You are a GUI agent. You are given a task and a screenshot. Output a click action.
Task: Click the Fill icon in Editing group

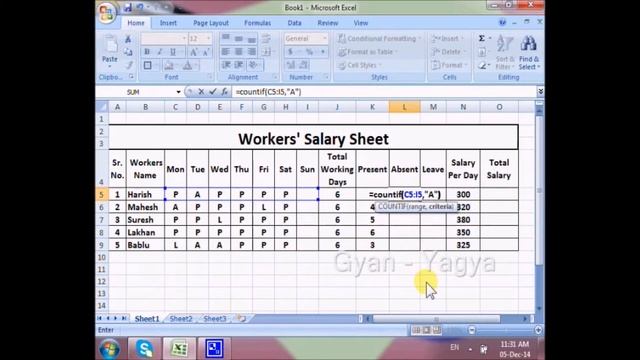[482, 52]
